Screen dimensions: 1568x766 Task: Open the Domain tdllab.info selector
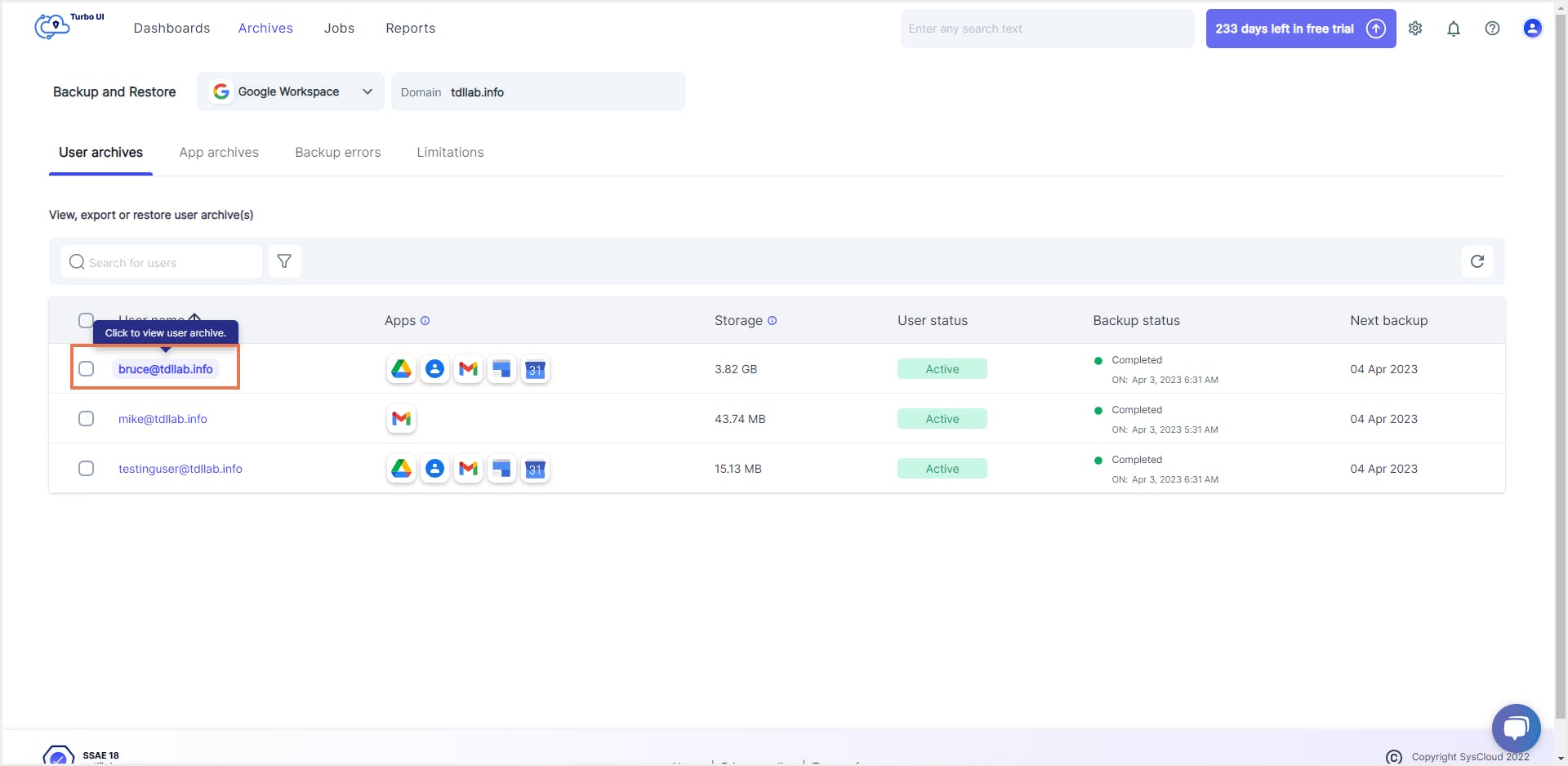point(538,91)
